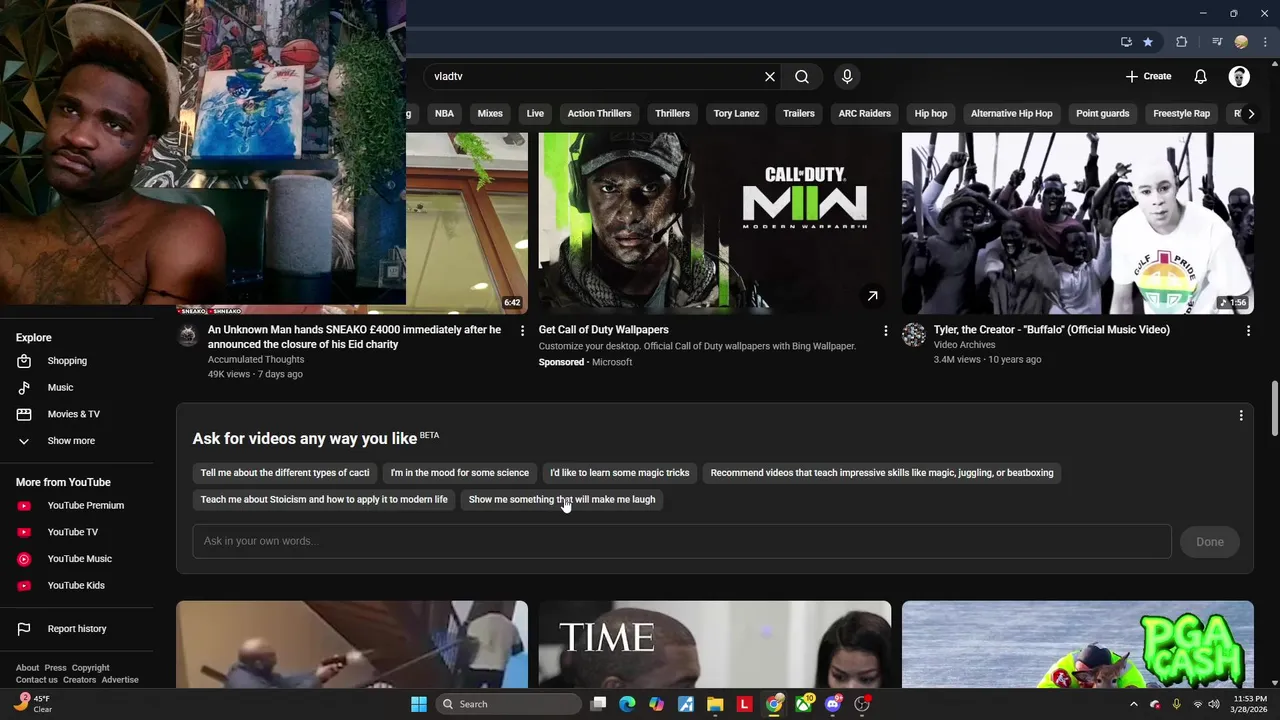
Task: Open the Copyright footer link
Action: [x=90, y=668]
